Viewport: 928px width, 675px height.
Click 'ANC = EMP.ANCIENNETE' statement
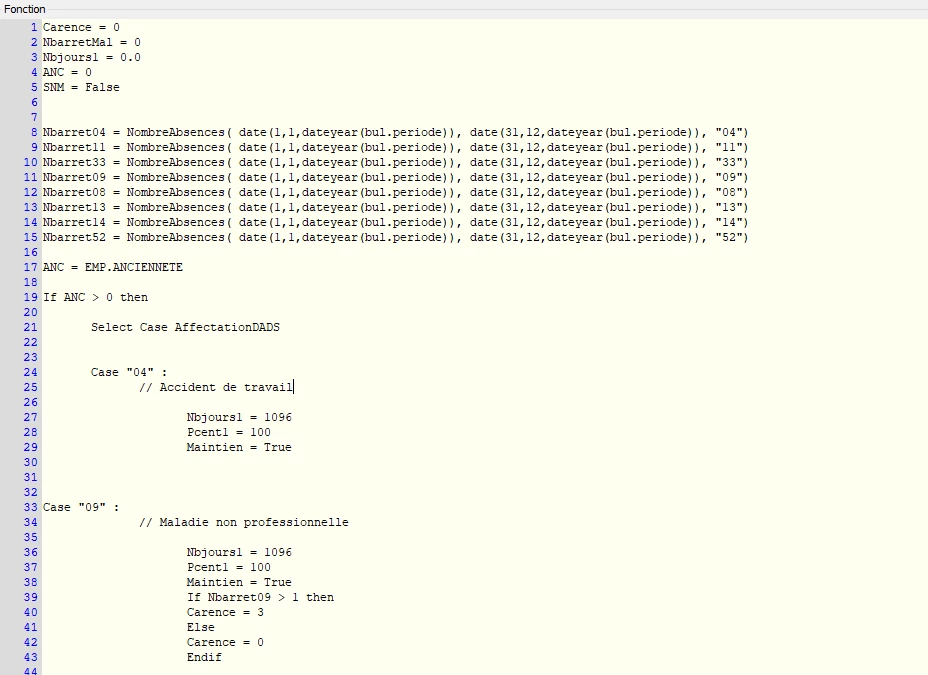pyautogui.click(x=112, y=267)
